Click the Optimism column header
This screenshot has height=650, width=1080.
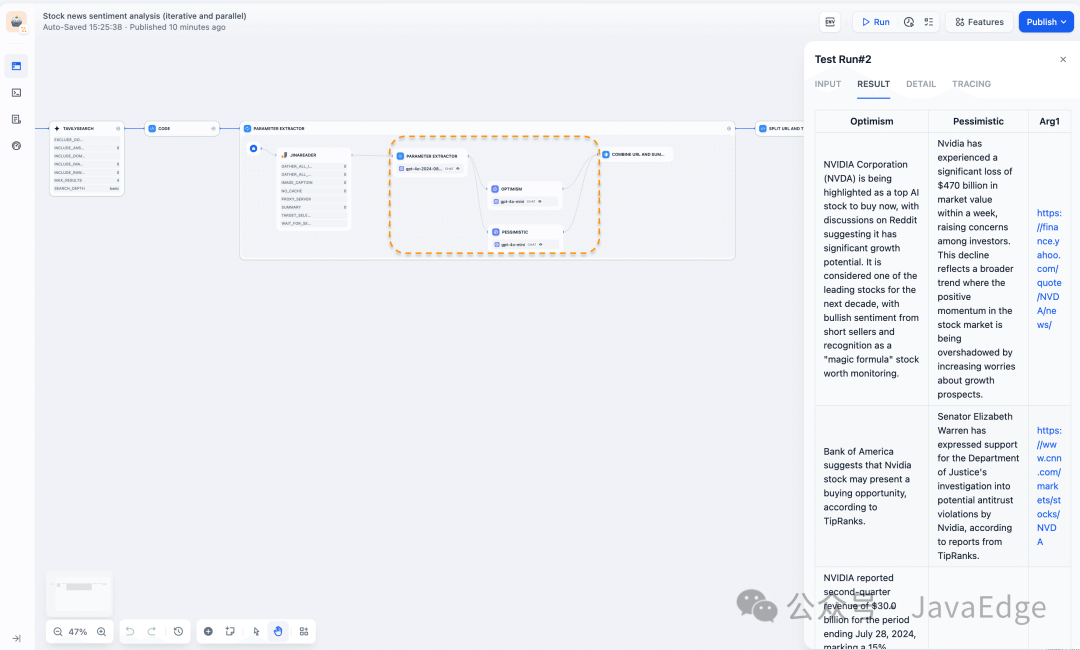871,121
